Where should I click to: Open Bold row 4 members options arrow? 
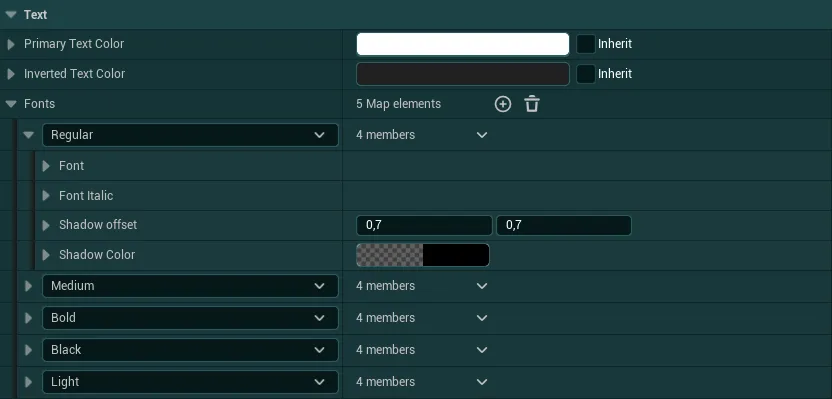(x=482, y=318)
